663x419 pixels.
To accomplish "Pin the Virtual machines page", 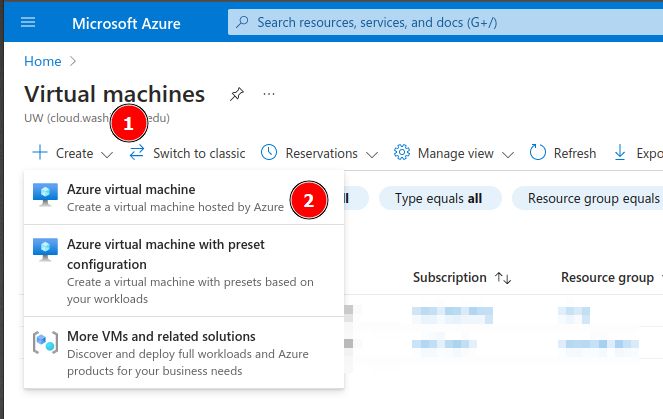I will coord(237,94).
